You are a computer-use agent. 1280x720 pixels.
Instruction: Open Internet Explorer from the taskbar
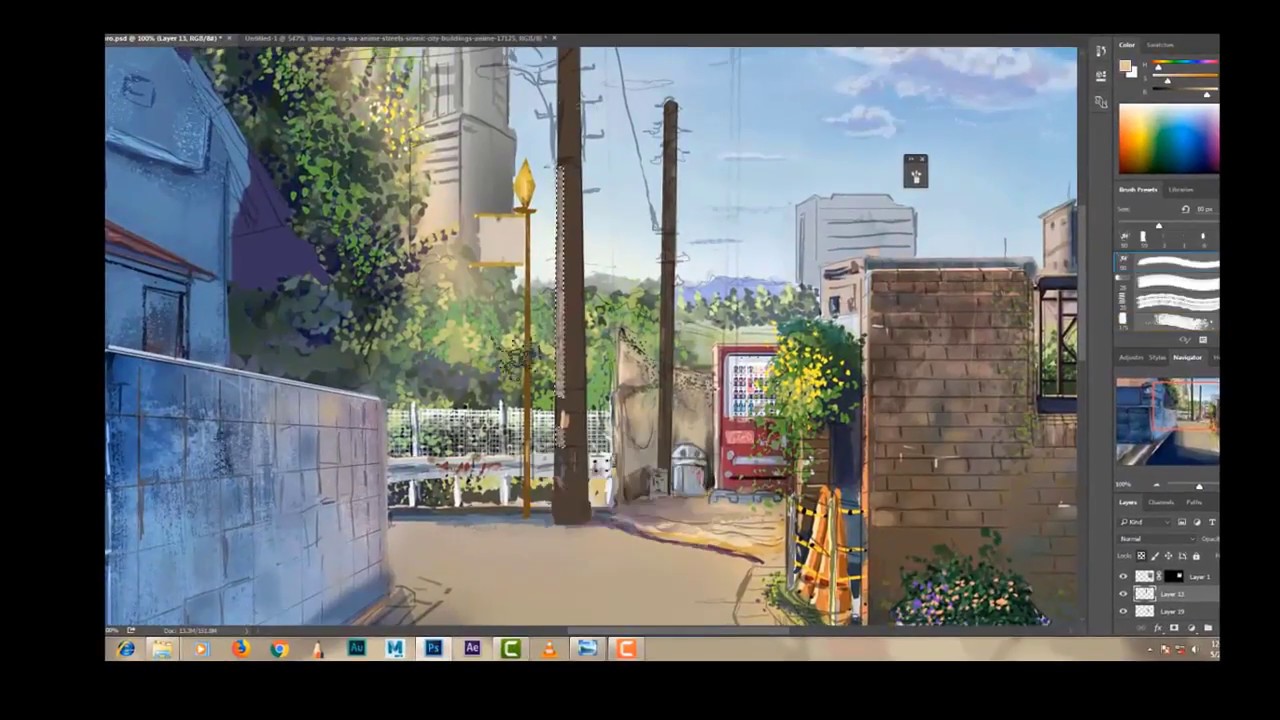[125, 649]
